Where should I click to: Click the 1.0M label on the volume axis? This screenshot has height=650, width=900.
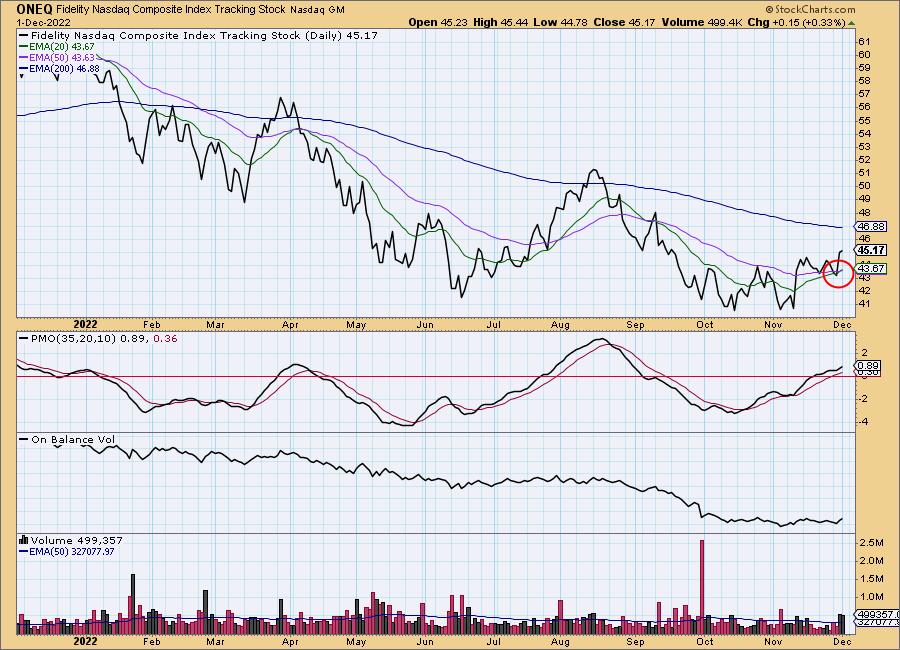pyautogui.click(x=871, y=597)
